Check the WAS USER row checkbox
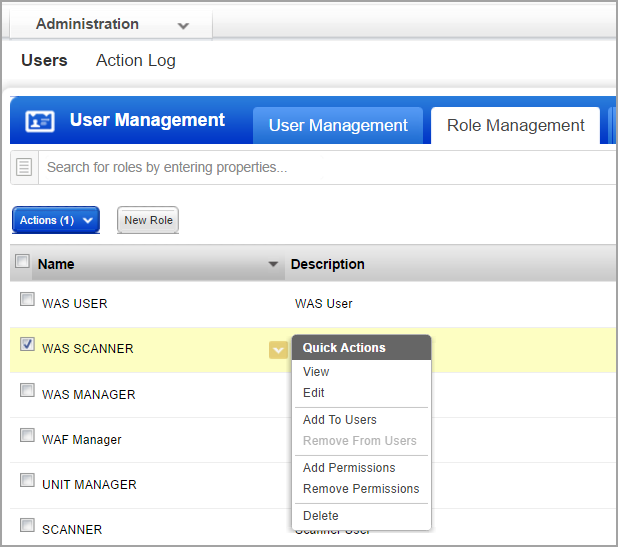The height and width of the screenshot is (547, 618). point(27,300)
